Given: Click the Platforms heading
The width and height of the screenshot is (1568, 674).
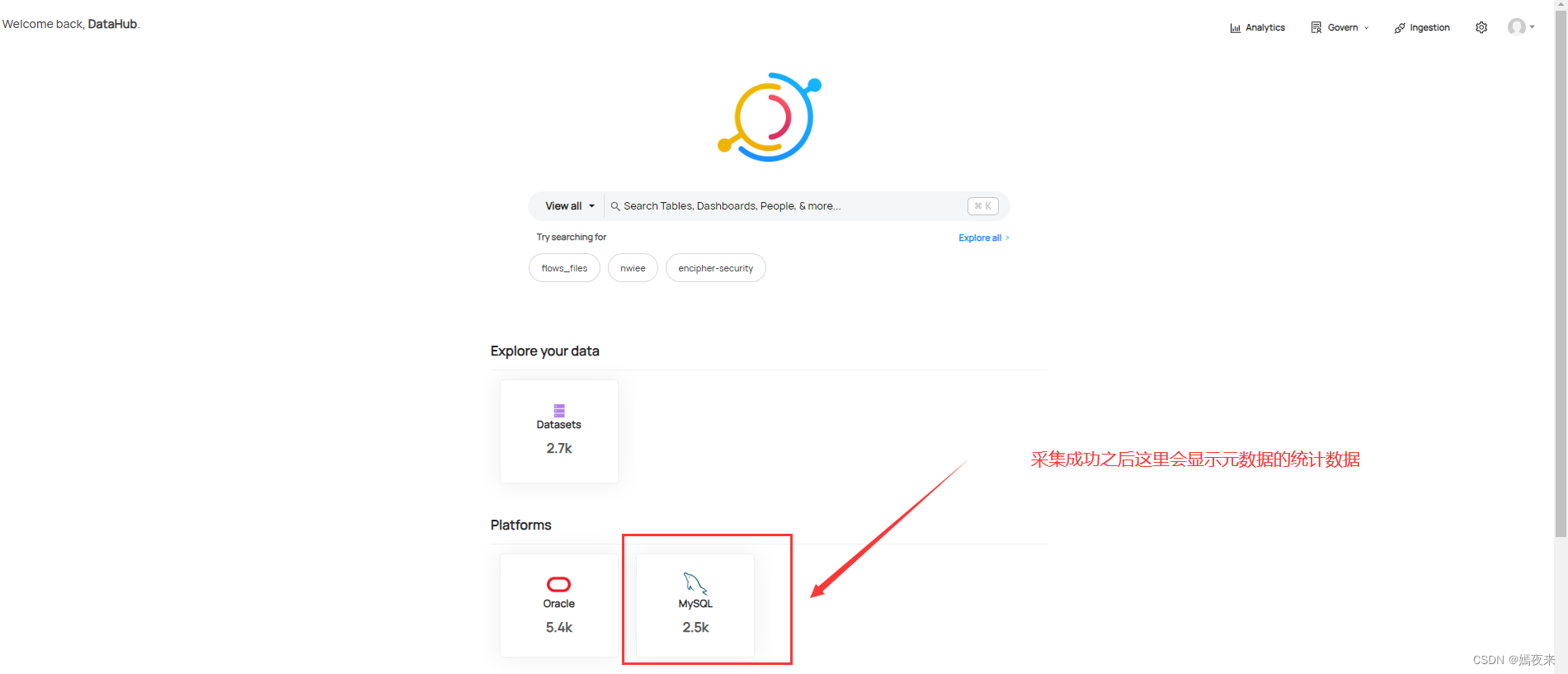Looking at the screenshot, I should pos(520,525).
